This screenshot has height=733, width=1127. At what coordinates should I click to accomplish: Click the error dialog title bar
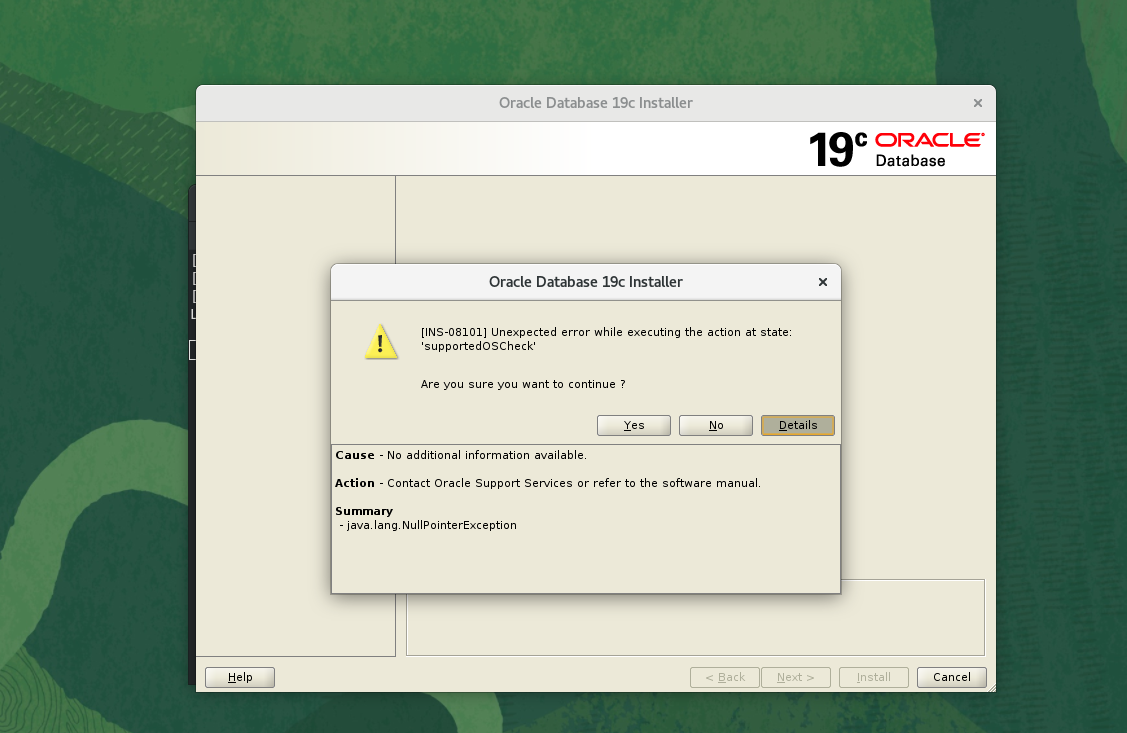click(x=585, y=282)
